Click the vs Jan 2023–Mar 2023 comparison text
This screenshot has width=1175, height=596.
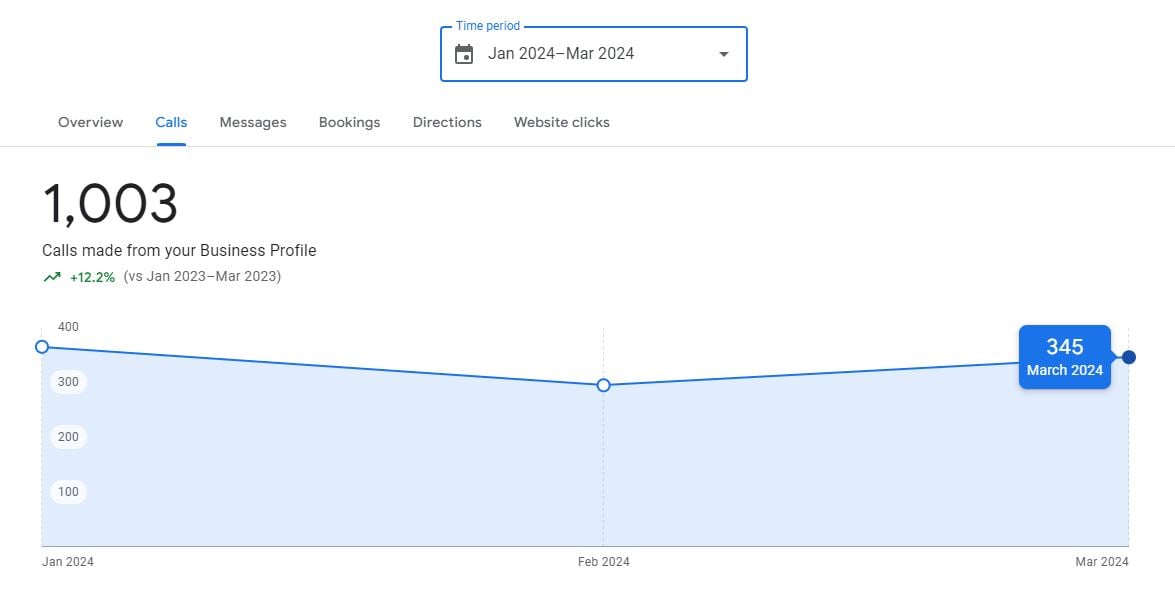pyautogui.click(x=202, y=277)
